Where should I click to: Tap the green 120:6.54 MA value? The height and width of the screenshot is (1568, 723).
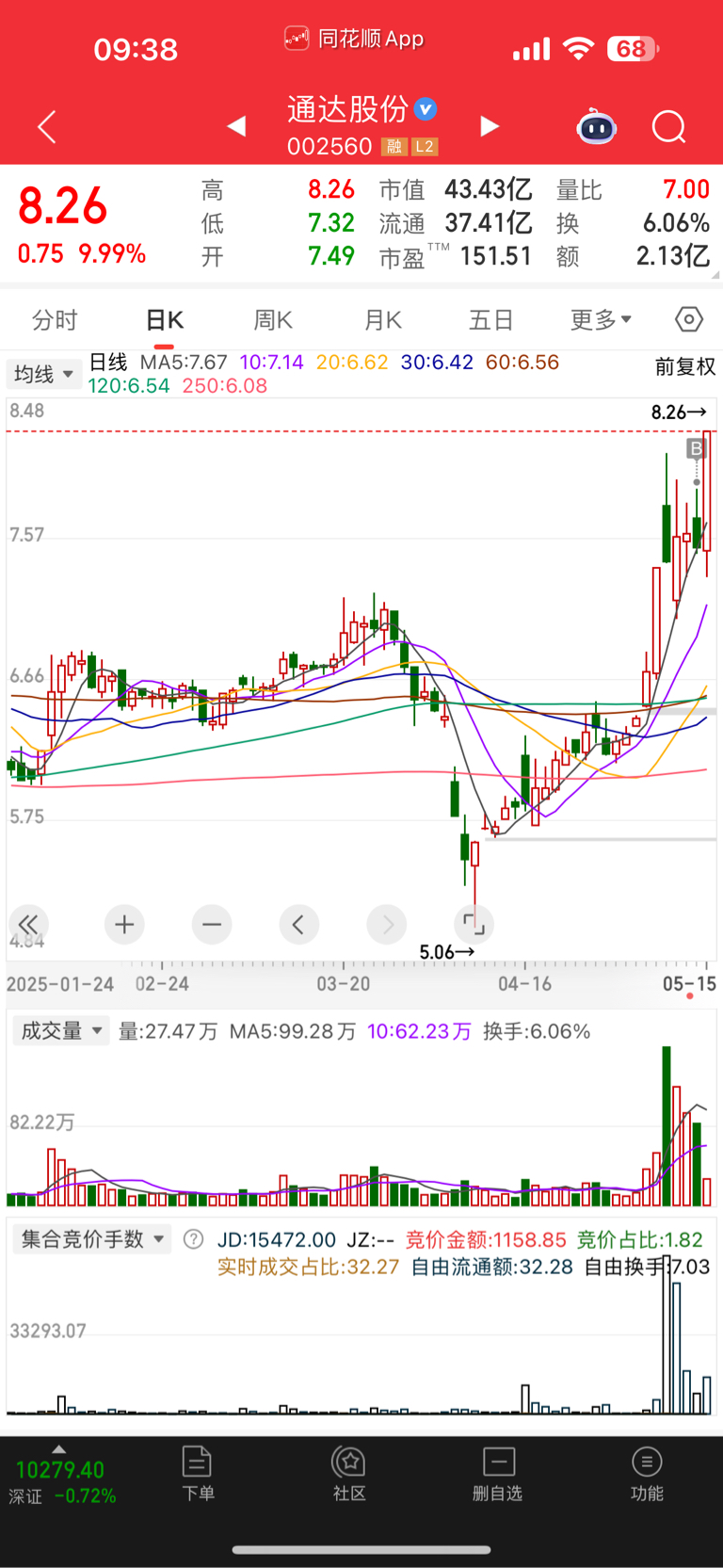(x=129, y=386)
